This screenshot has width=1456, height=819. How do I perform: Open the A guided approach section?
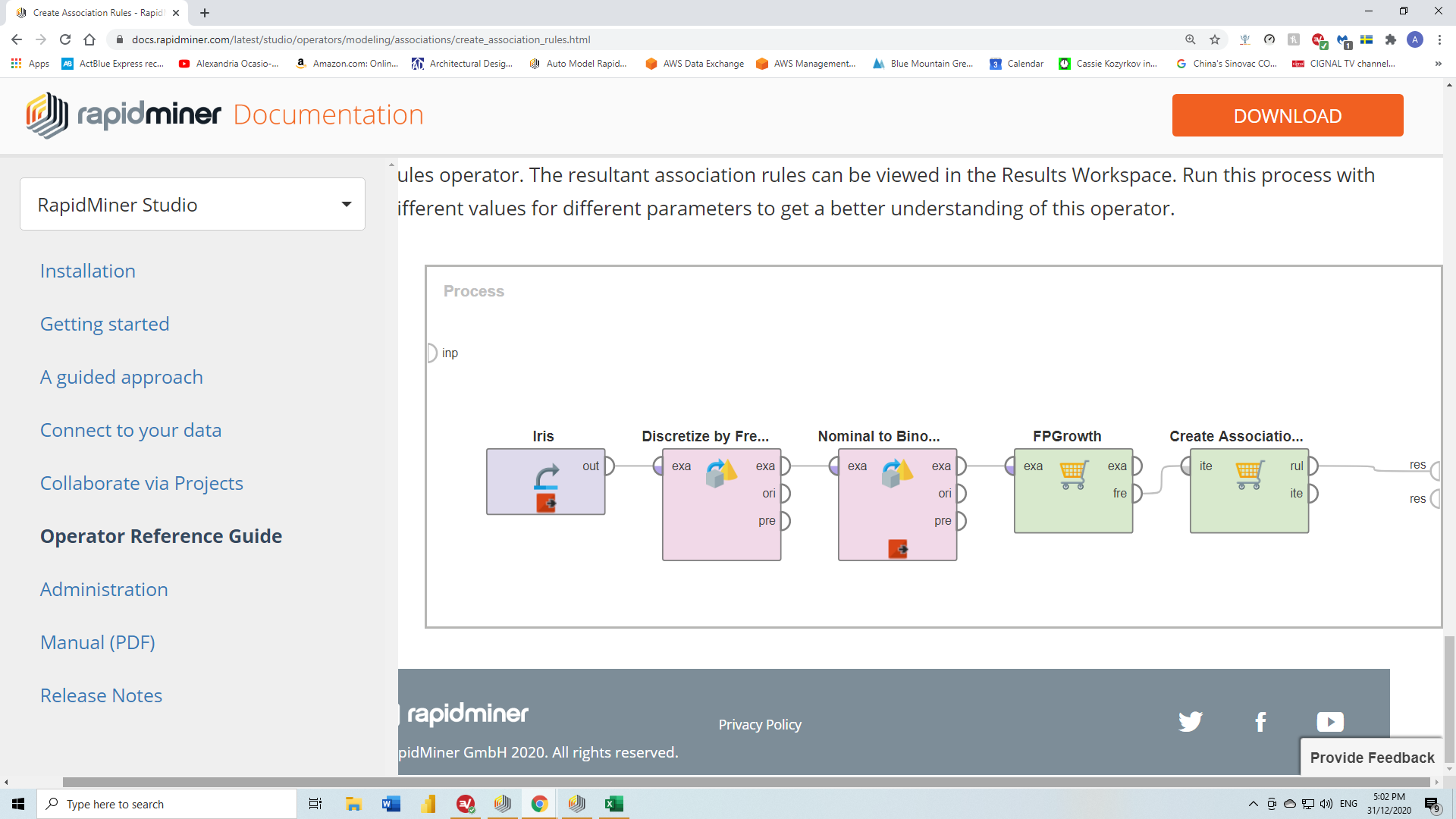(x=121, y=377)
